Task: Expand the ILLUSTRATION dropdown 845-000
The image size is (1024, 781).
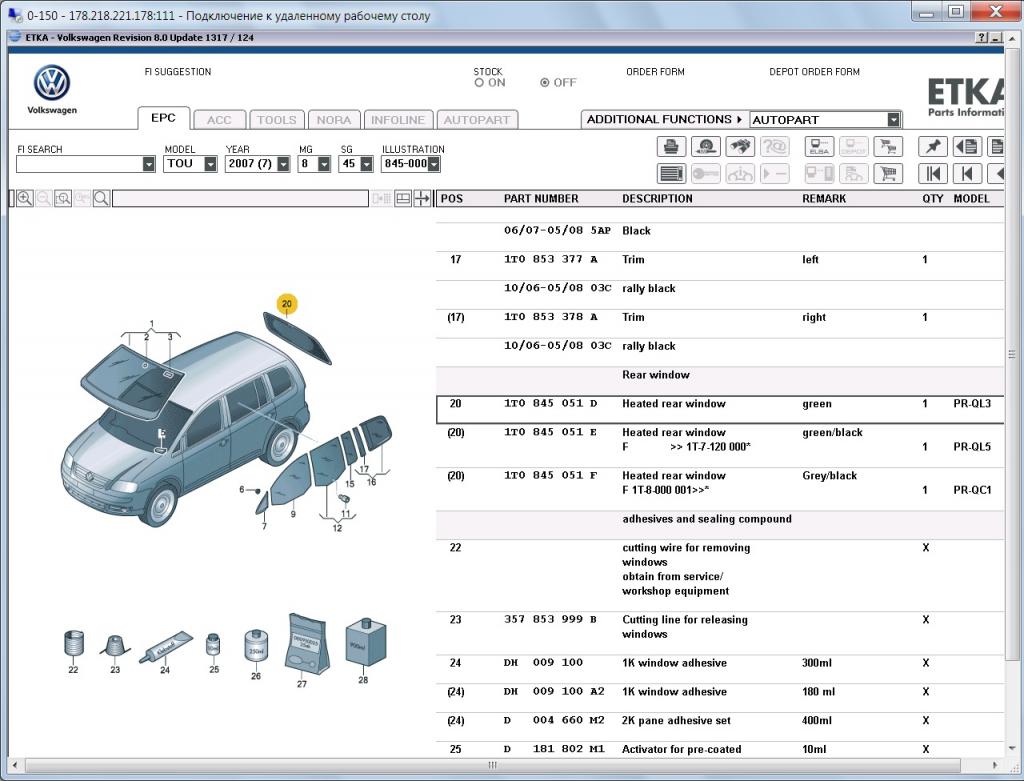Action: [434, 164]
